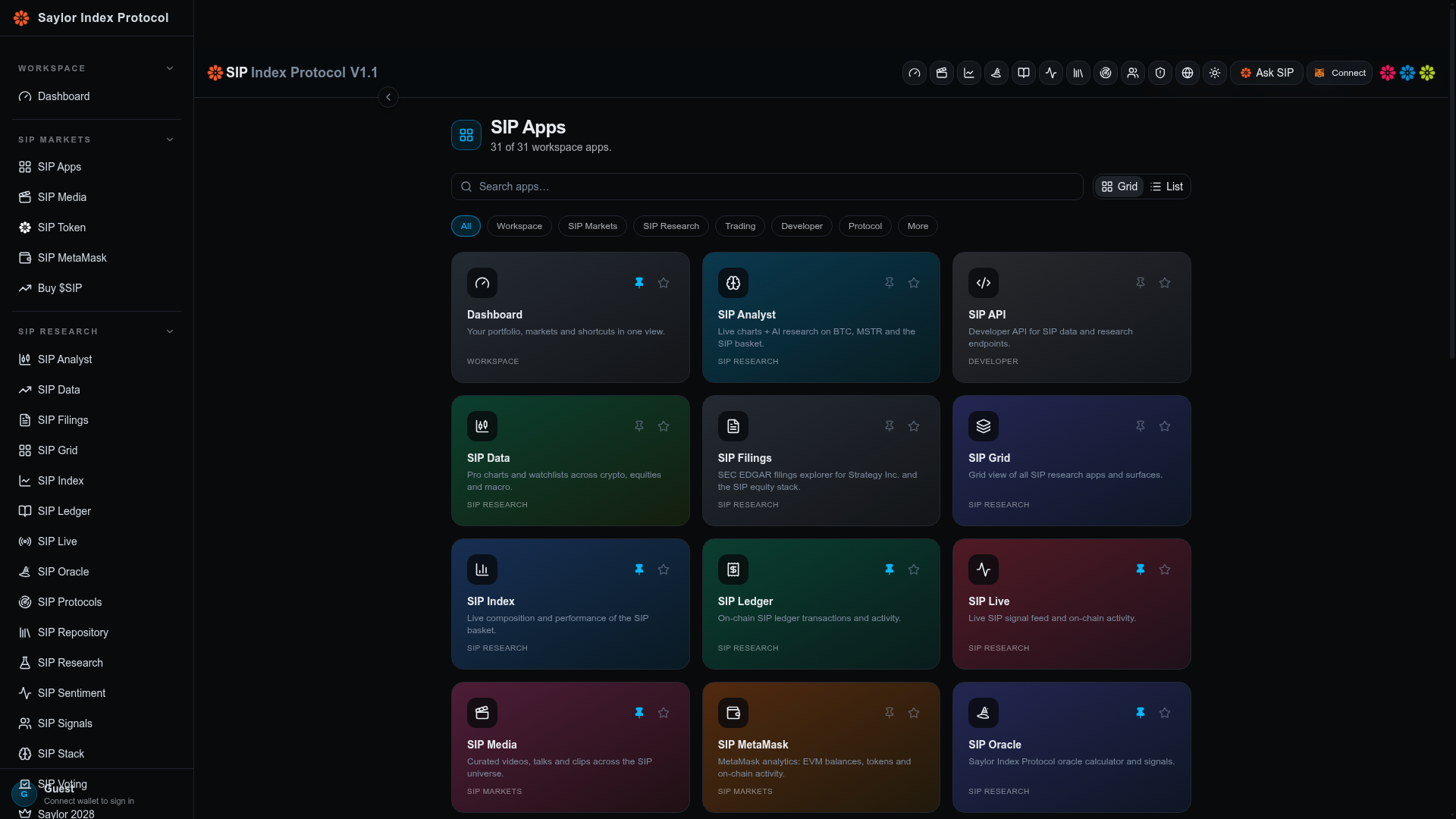This screenshot has width=1456, height=819.
Task: Click the SIP Live broadcast icon in sidebar
Action: coord(25,541)
